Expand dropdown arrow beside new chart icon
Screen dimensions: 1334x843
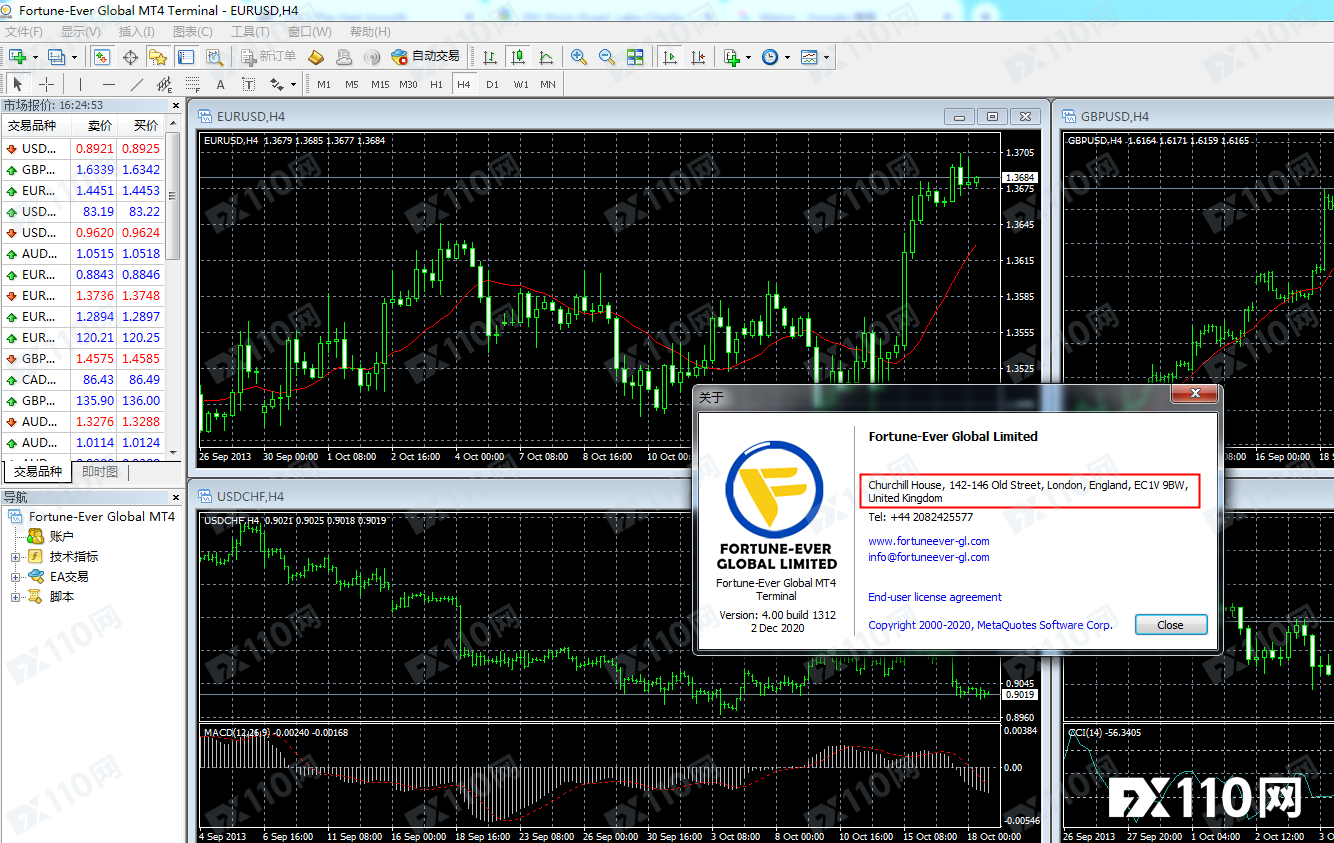35,57
